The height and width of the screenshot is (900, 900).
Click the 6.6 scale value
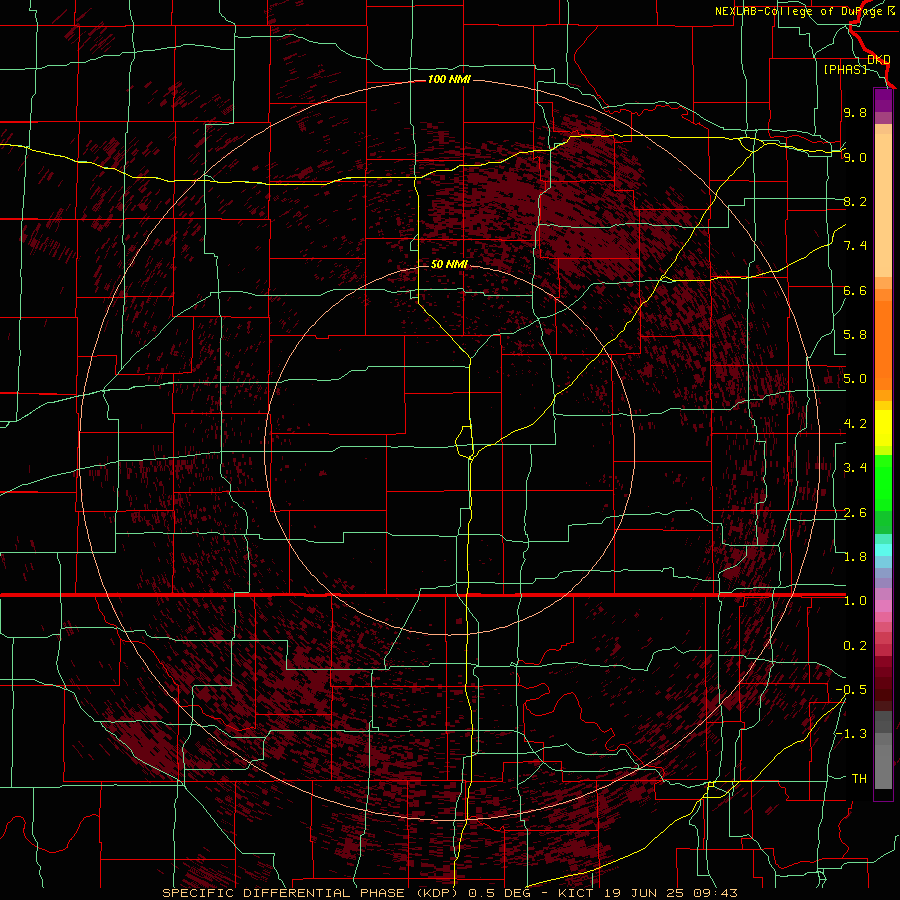tap(855, 290)
